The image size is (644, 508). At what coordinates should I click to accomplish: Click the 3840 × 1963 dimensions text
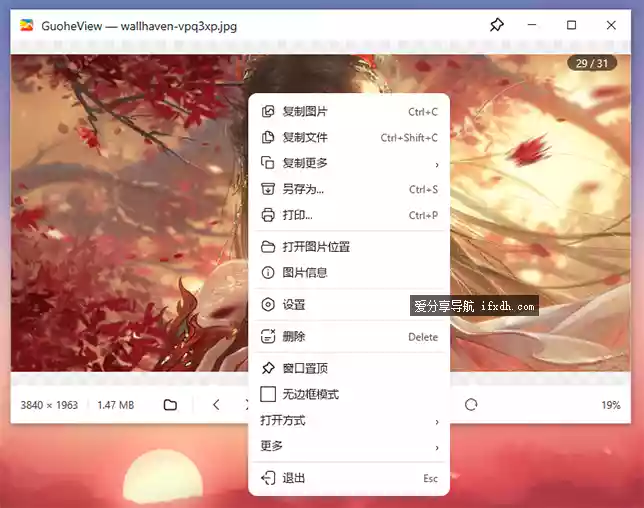49,405
